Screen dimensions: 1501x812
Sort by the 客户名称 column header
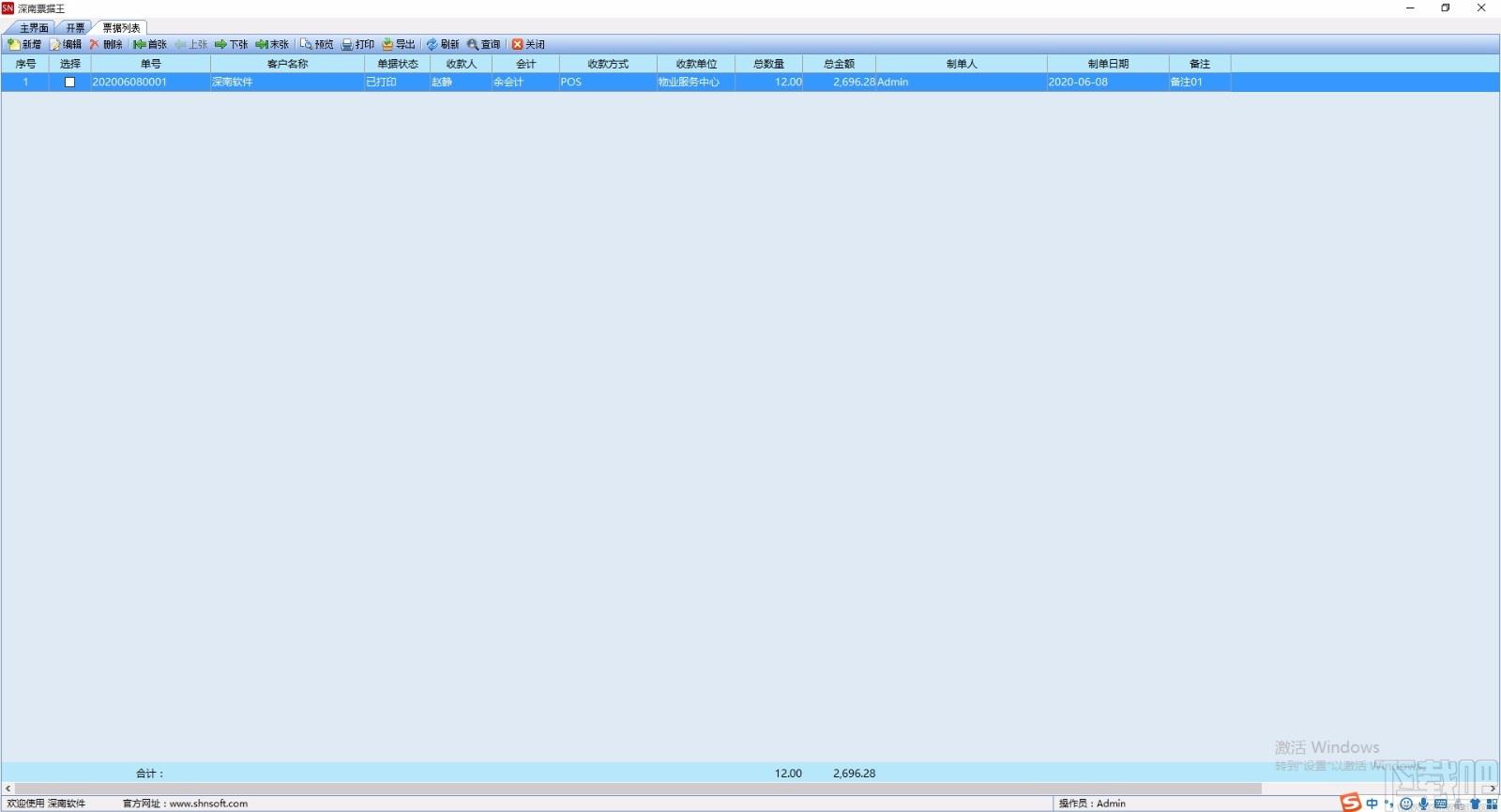tap(287, 64)
